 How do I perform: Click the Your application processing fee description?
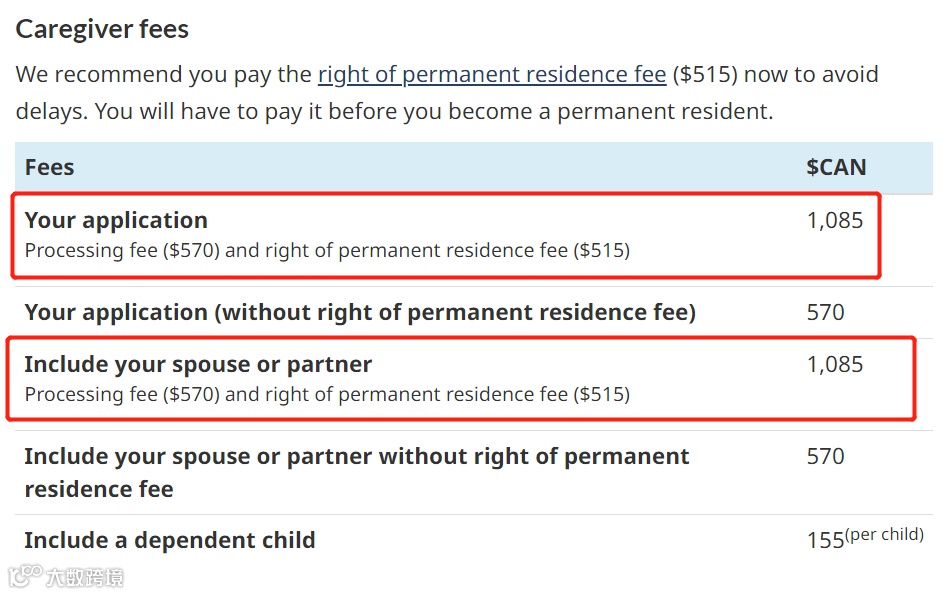(327, 250)
